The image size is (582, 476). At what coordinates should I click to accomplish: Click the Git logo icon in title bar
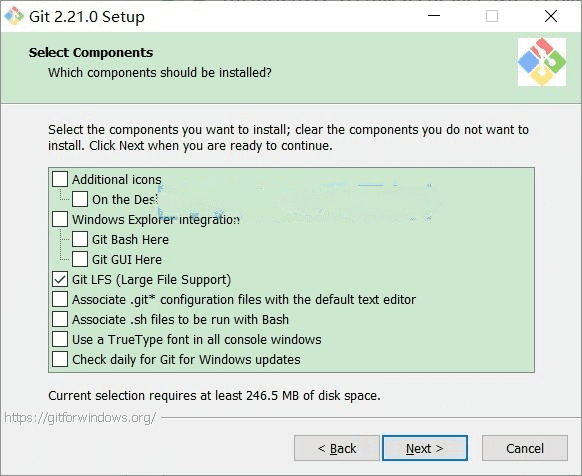(14, 16)
